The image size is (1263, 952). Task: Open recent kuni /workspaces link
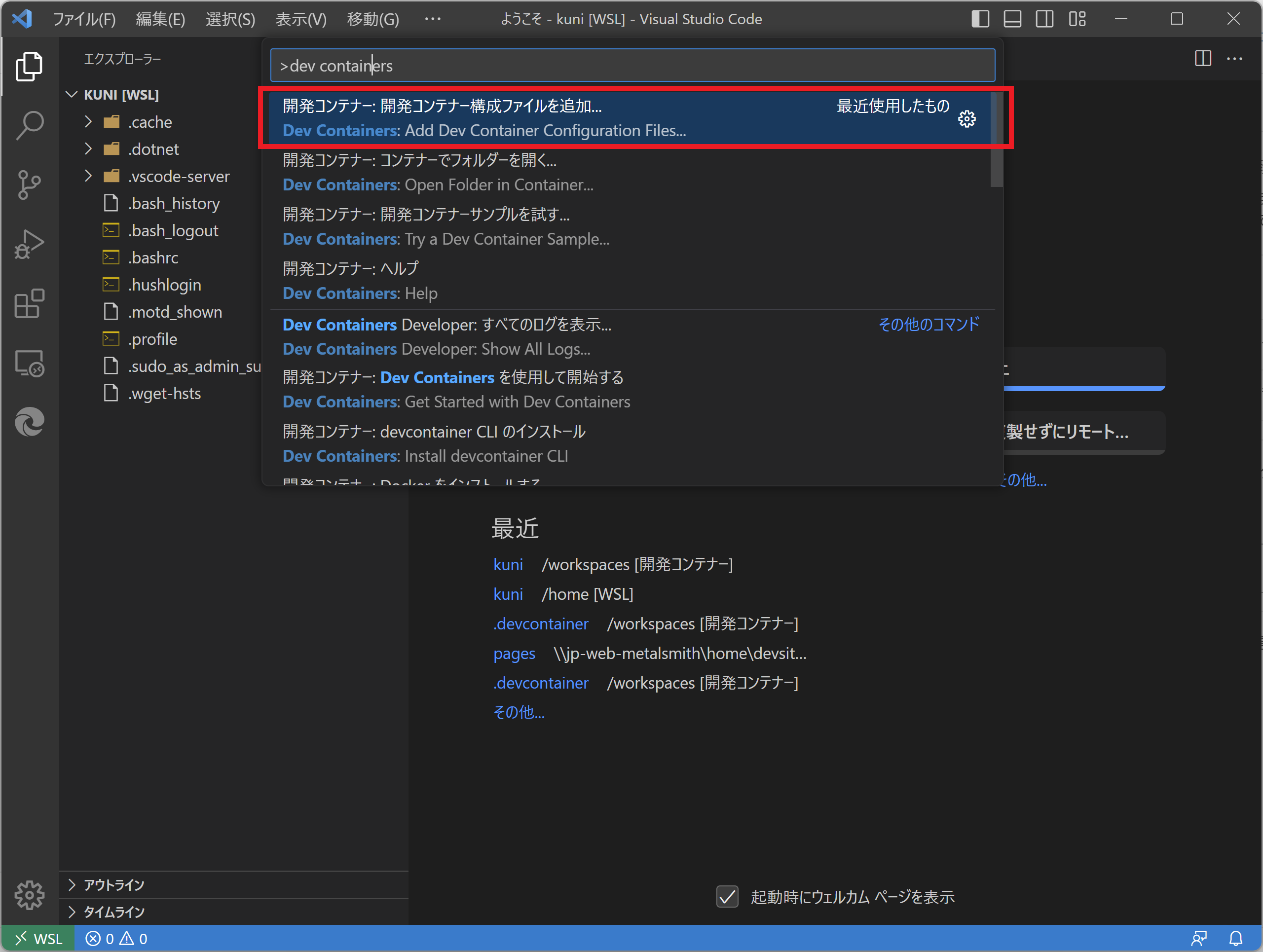point(508,564)
